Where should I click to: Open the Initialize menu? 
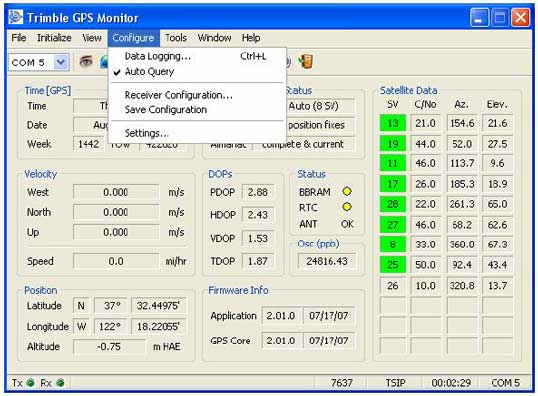(x=54, y=38)
